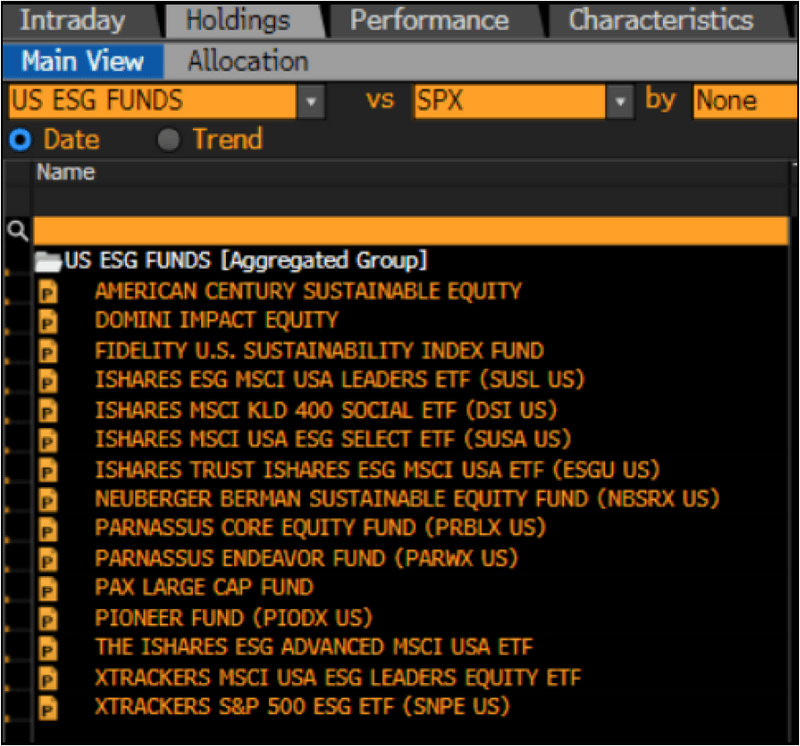This screenshot has height=746, width=800.
Task: Select the Allocation sub-tab
Action: point(248,61)
